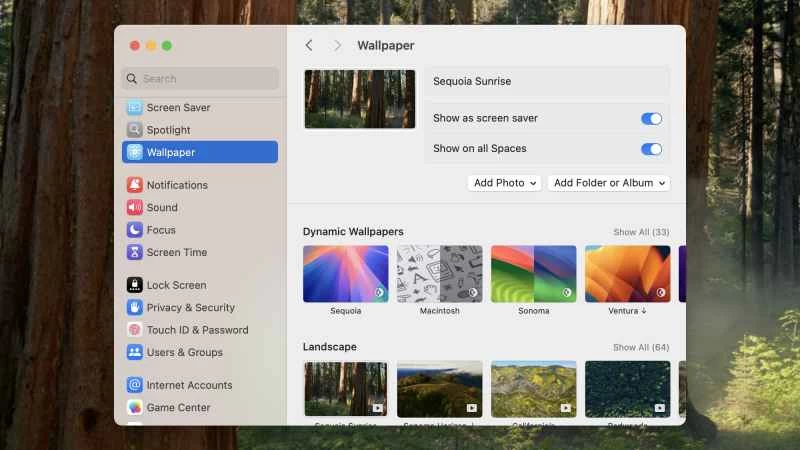
Task: Open the Add Photo dropdown
Action: [504, 183]
